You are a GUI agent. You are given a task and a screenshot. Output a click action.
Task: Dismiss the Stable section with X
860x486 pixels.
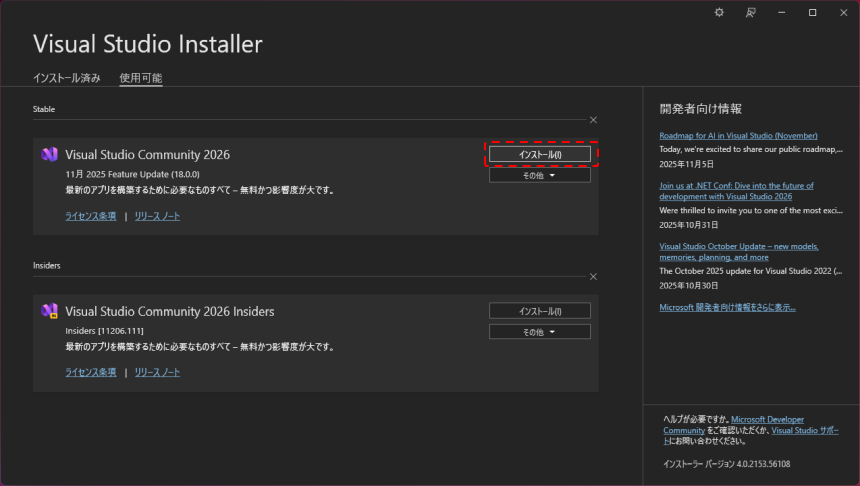pos(593,119)
